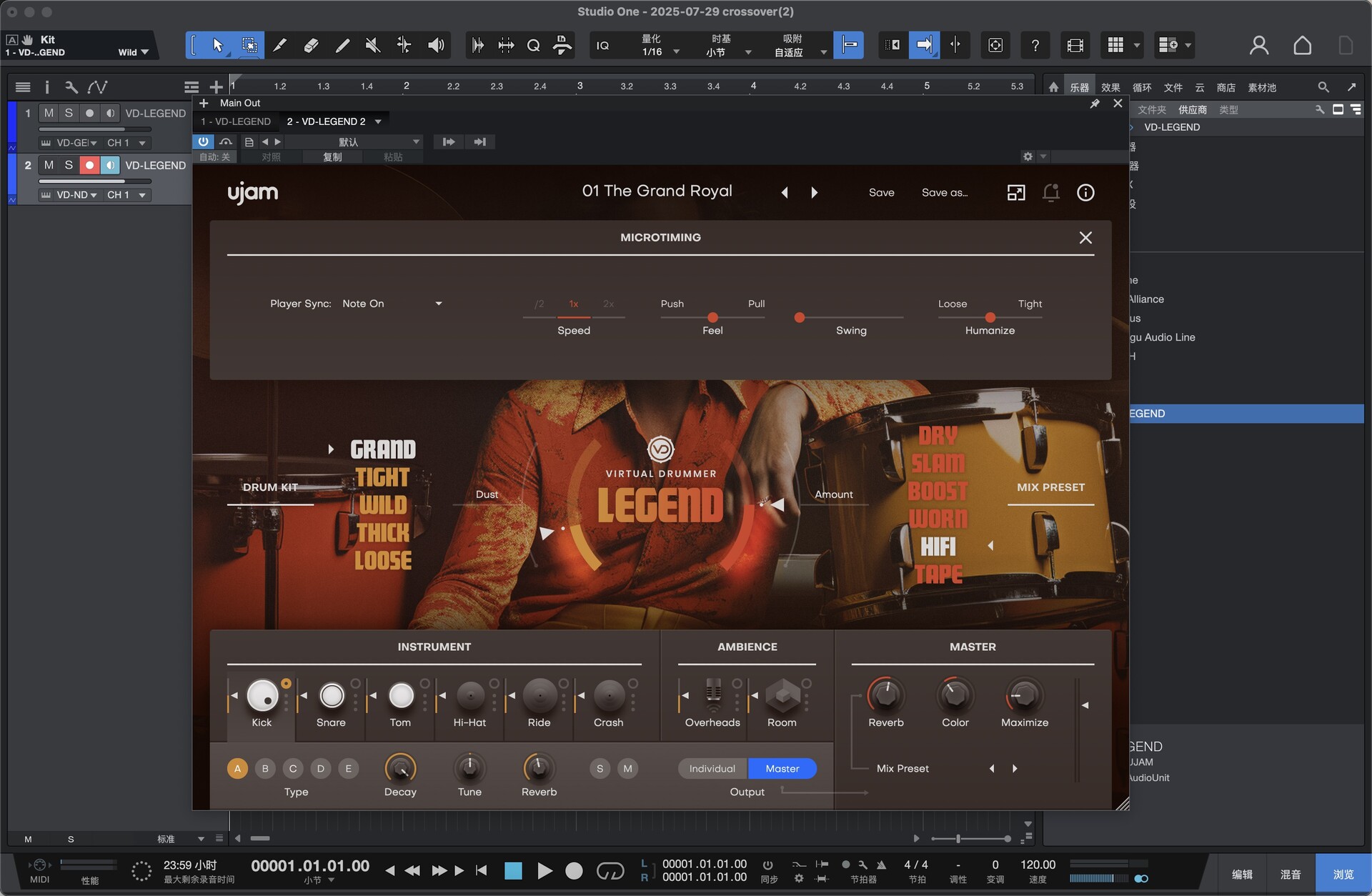Click Save in ujam header
This screenshot has width=1372, height=896.
[x=881, y=192]
